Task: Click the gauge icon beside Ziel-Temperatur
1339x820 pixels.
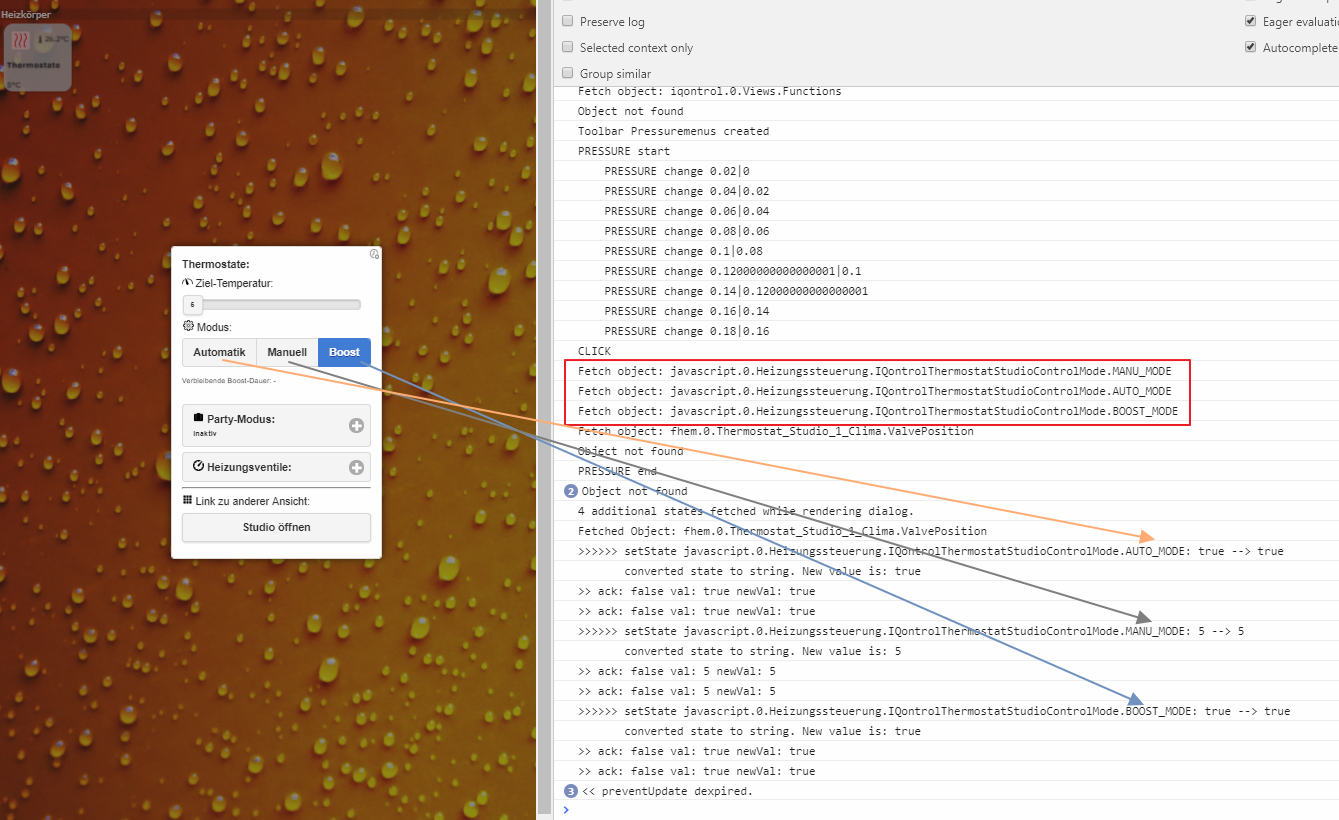Action: (187, 283)
